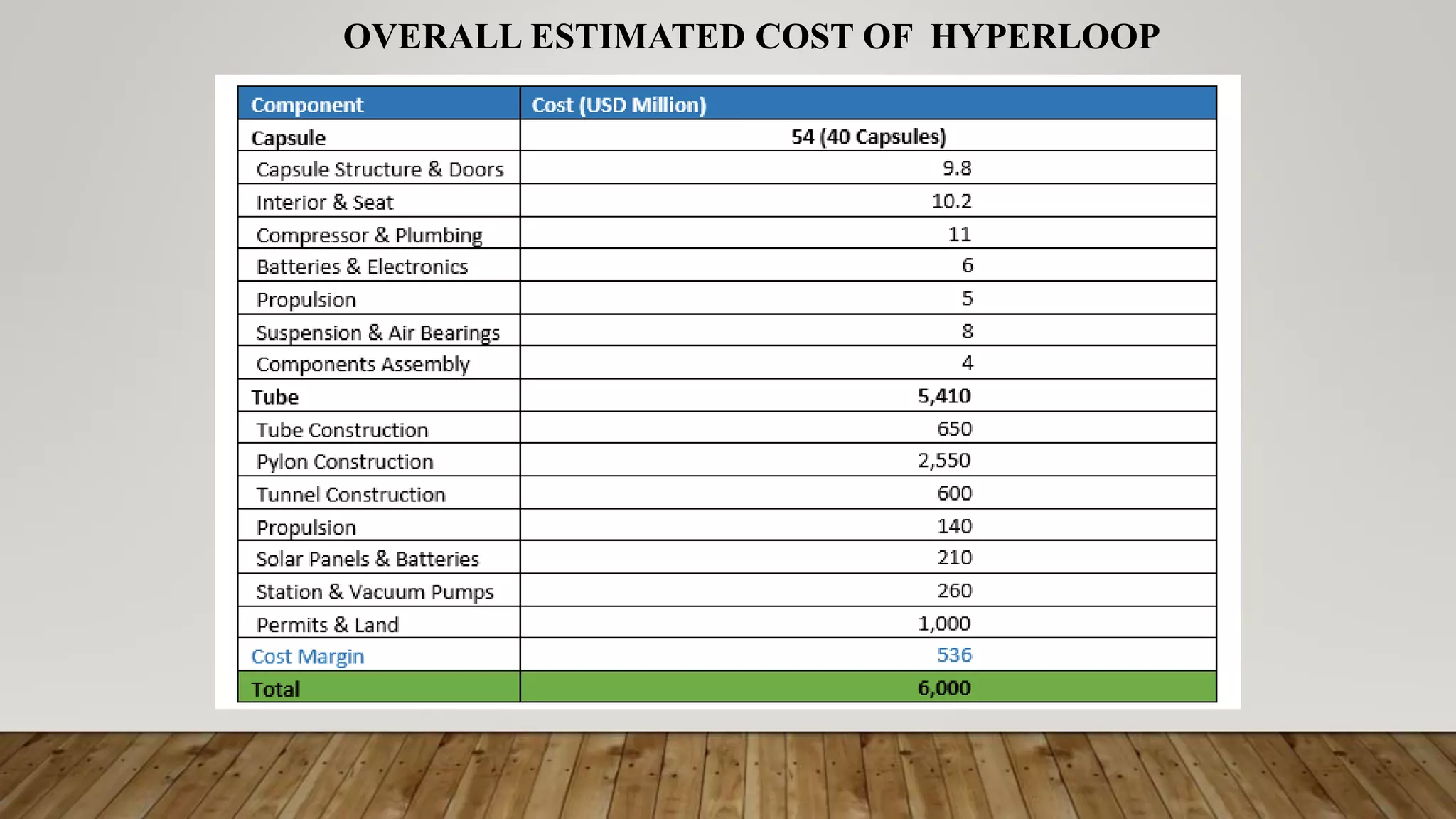
Task: Click the bold 'Tube' row label
Action: point(274,397)
